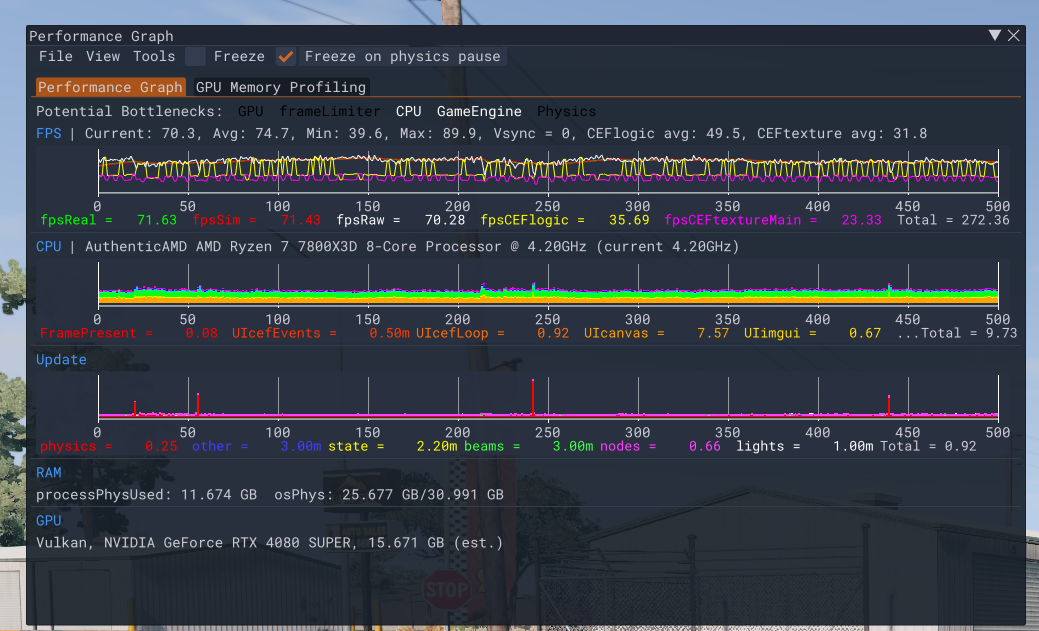The image size is (1039, 631).
Task: Open the File menu
Action: [56, 56]
